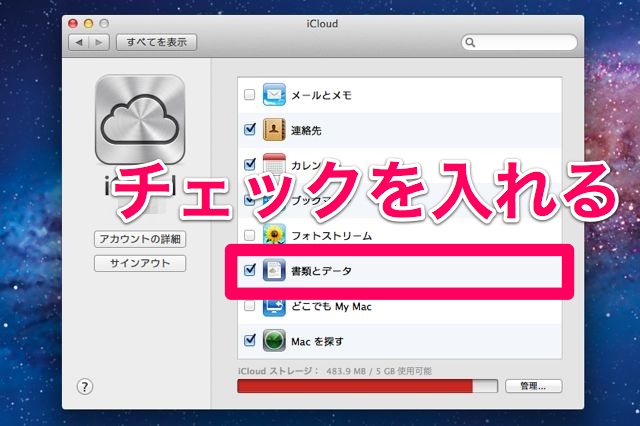The image size is (640, 426).
Task: Select the 連絡先 label text
Action: pos(306,130)
